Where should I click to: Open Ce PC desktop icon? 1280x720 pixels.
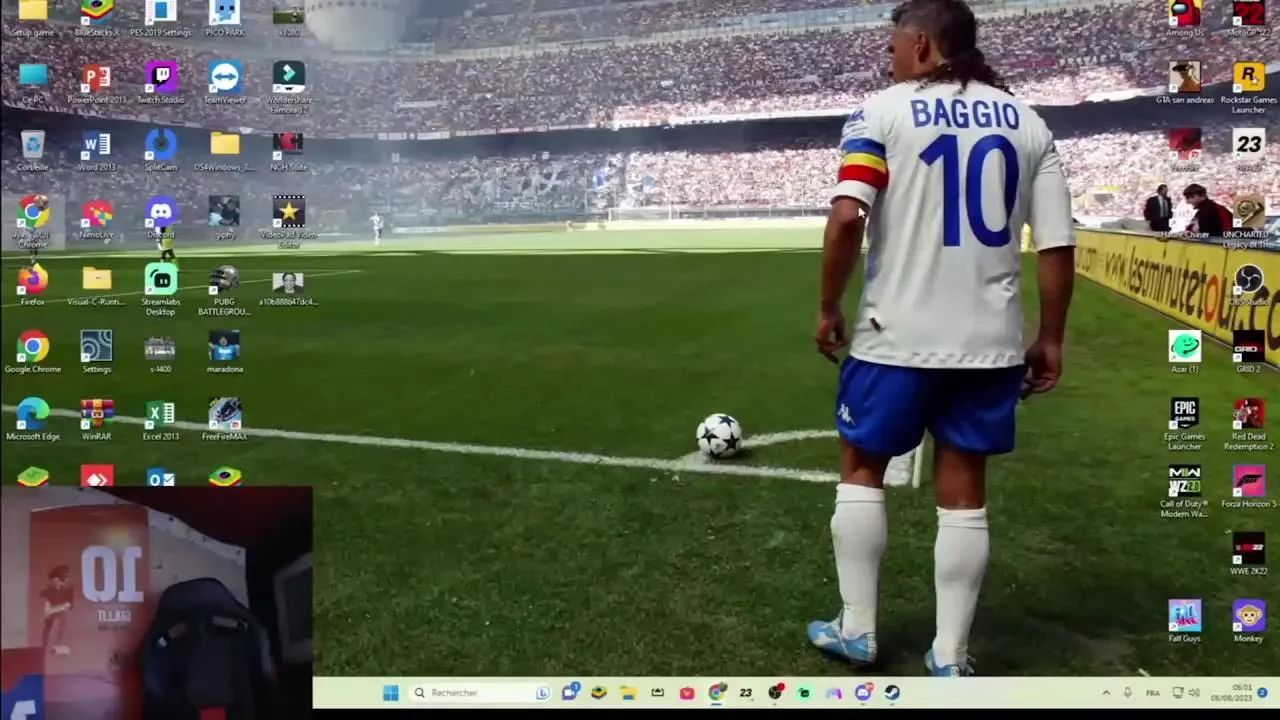pyautogui.click(x=32, y=83)
